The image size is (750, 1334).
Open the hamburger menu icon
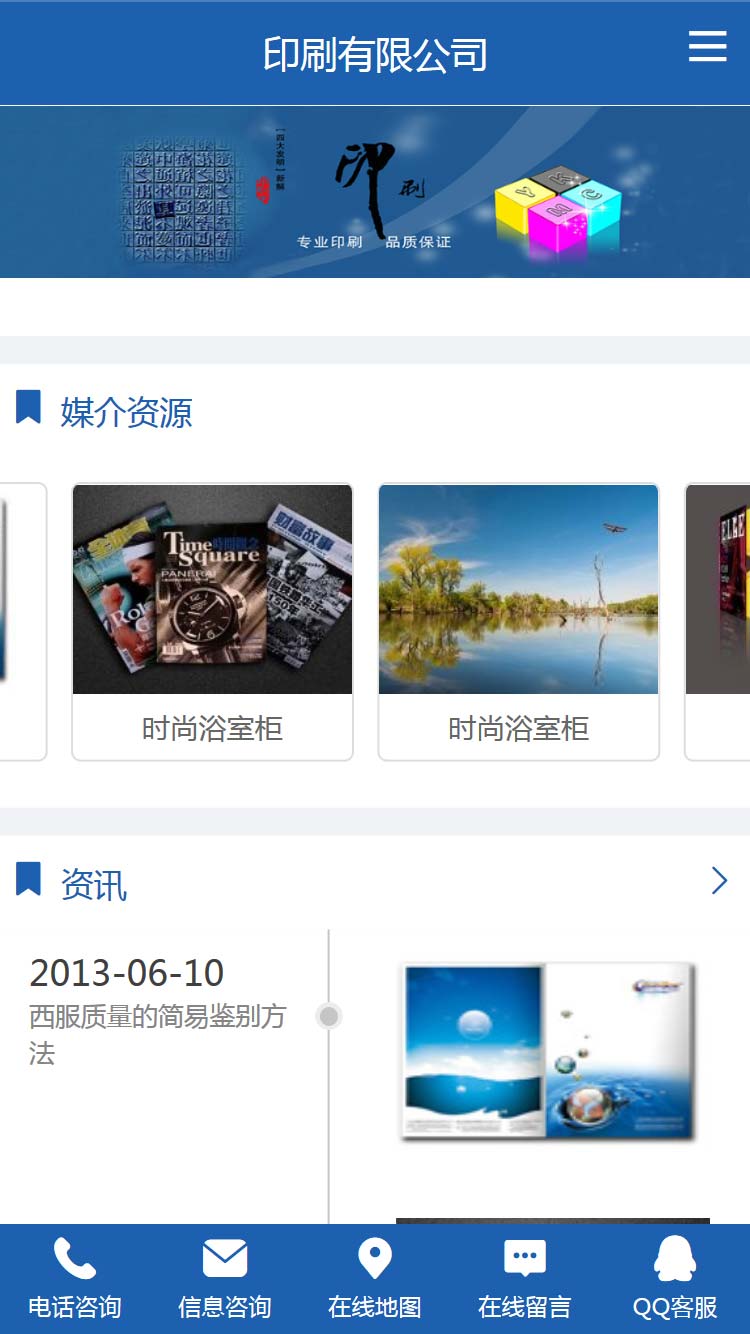(x=708, y=46)
